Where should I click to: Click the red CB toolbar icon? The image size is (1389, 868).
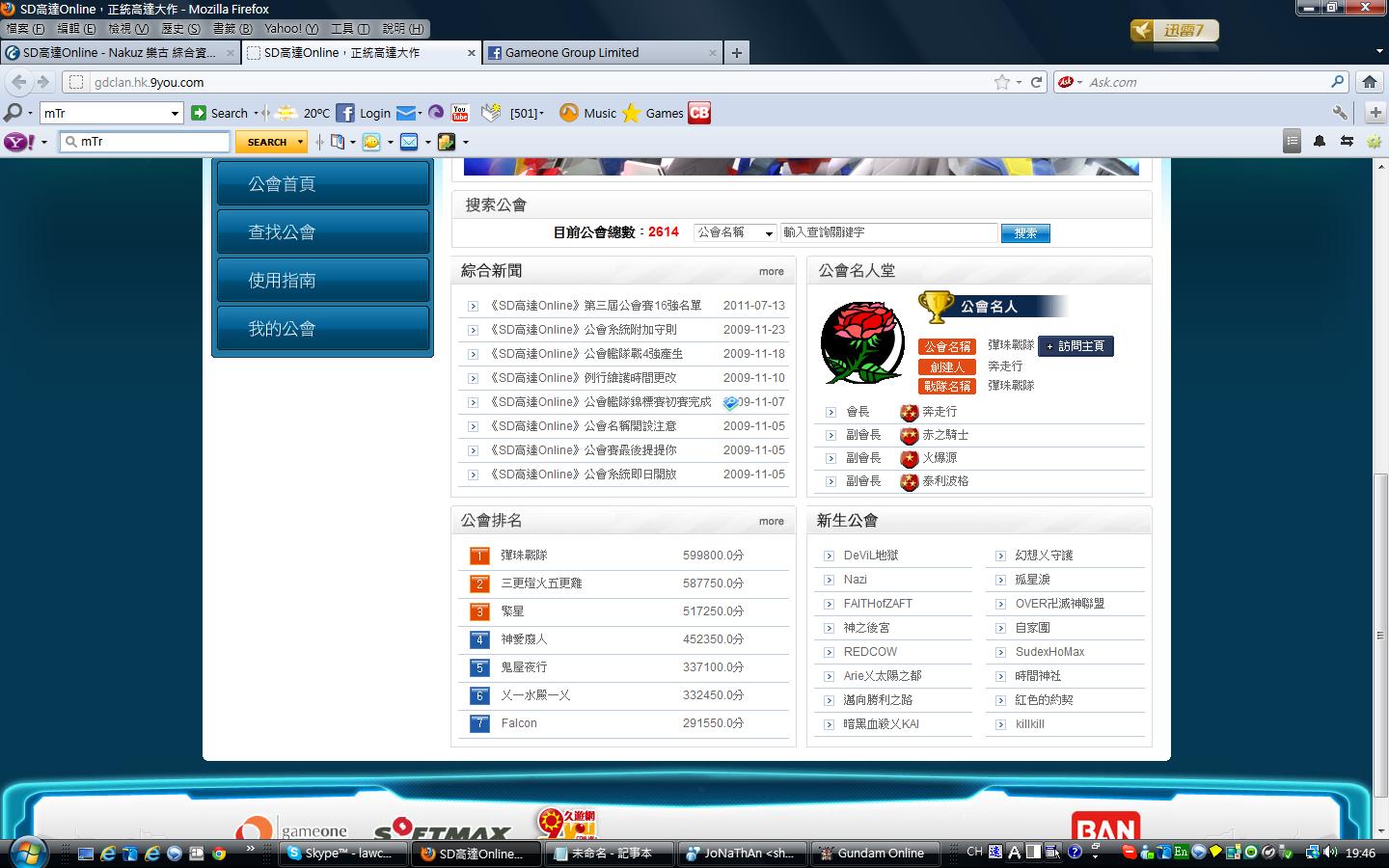click(x=699, y=113)
